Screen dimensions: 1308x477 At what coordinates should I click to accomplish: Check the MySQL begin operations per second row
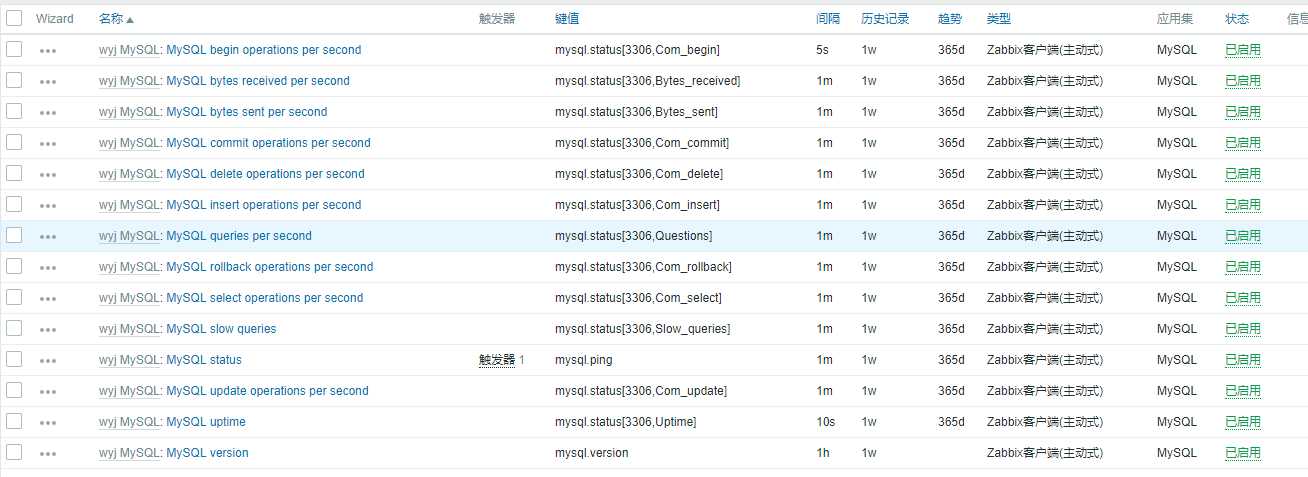14,49
